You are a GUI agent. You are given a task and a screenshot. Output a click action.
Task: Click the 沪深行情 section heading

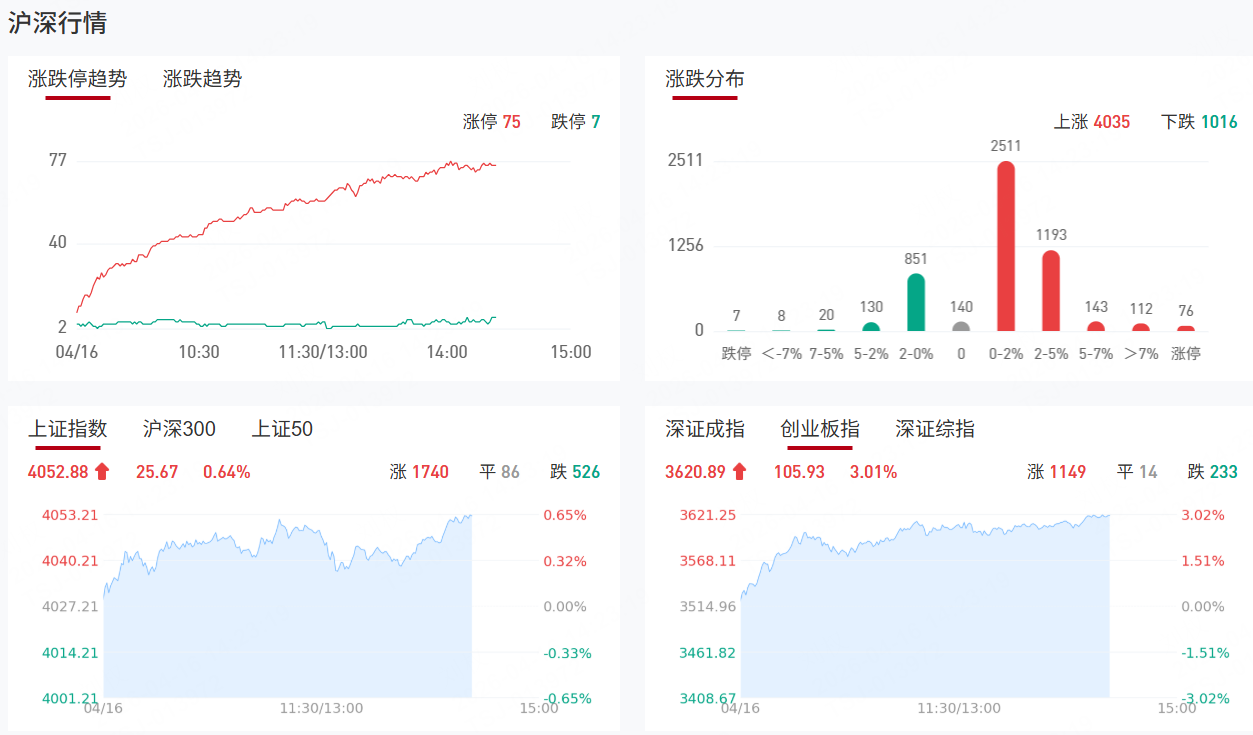pyautogui.click(x=58, y=23)
